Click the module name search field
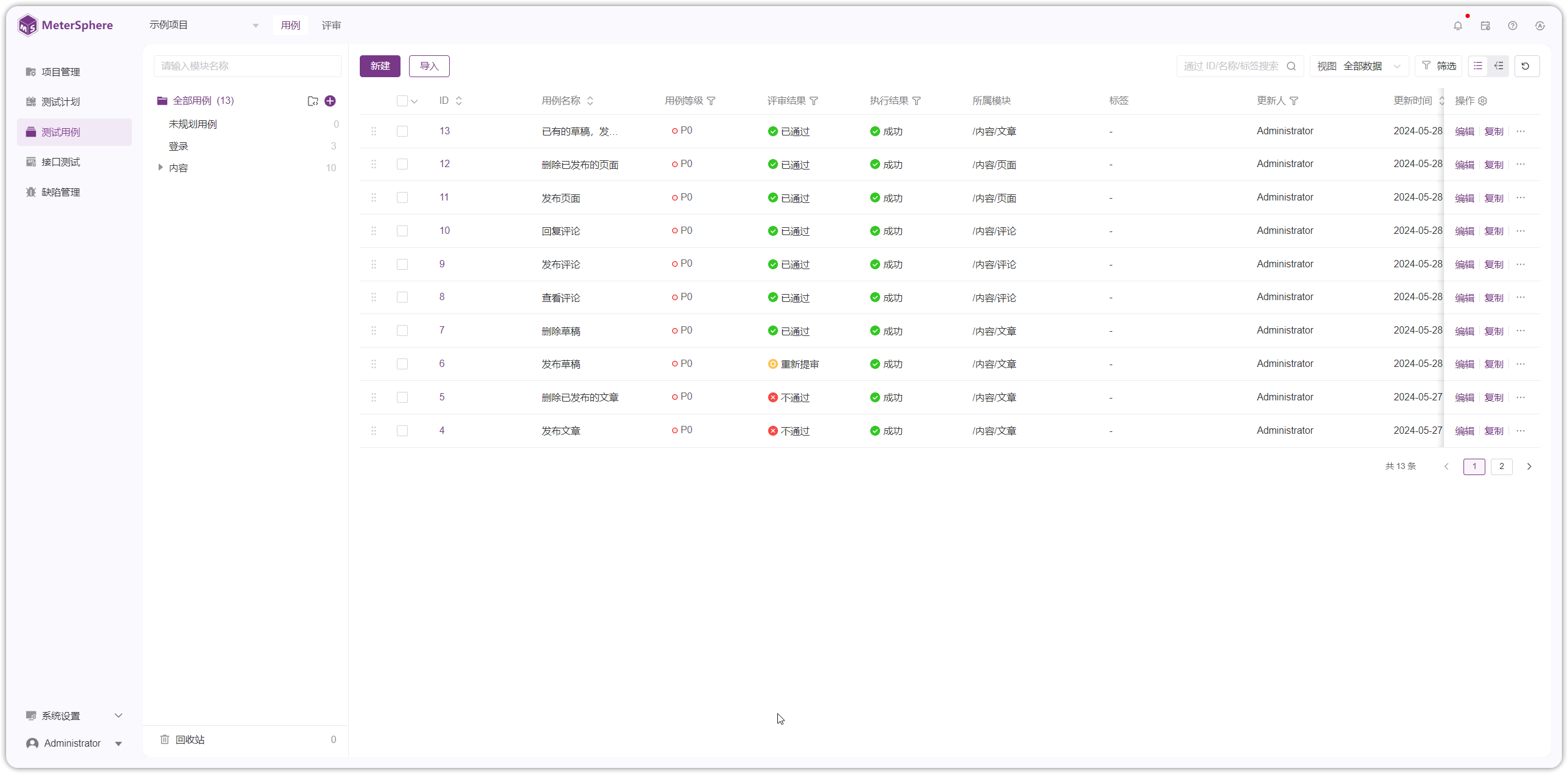Viewport: 1568px width, 774px height. (x=247, y=66)
